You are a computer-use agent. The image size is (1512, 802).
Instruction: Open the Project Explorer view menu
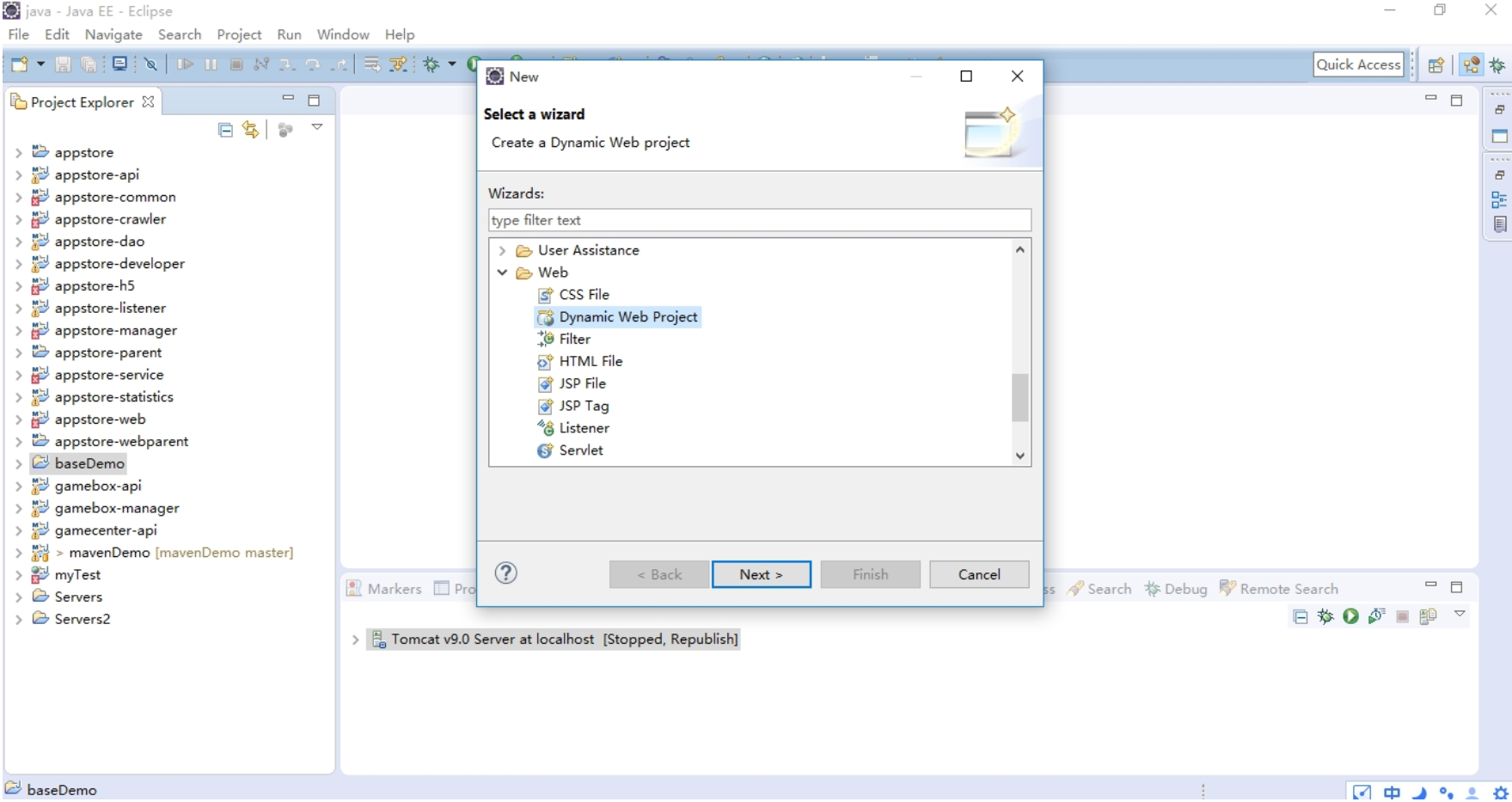click(x=317, y=127)
